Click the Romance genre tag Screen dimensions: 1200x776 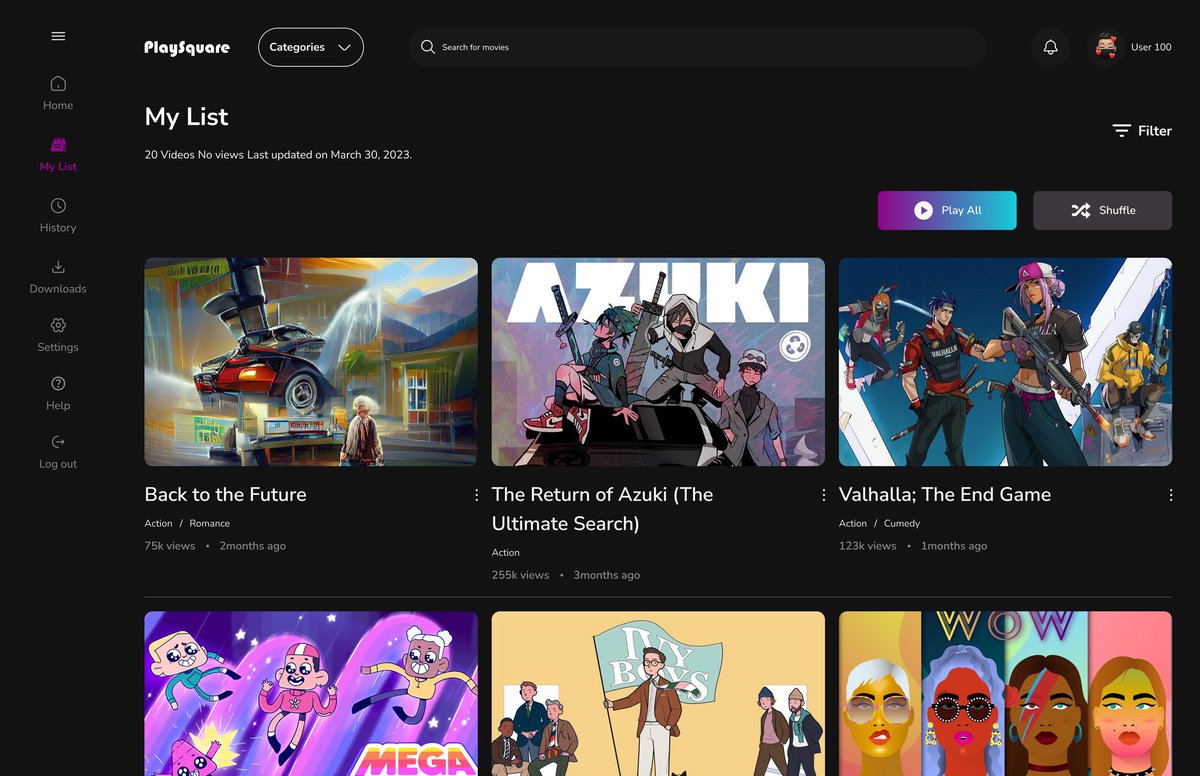210,523
